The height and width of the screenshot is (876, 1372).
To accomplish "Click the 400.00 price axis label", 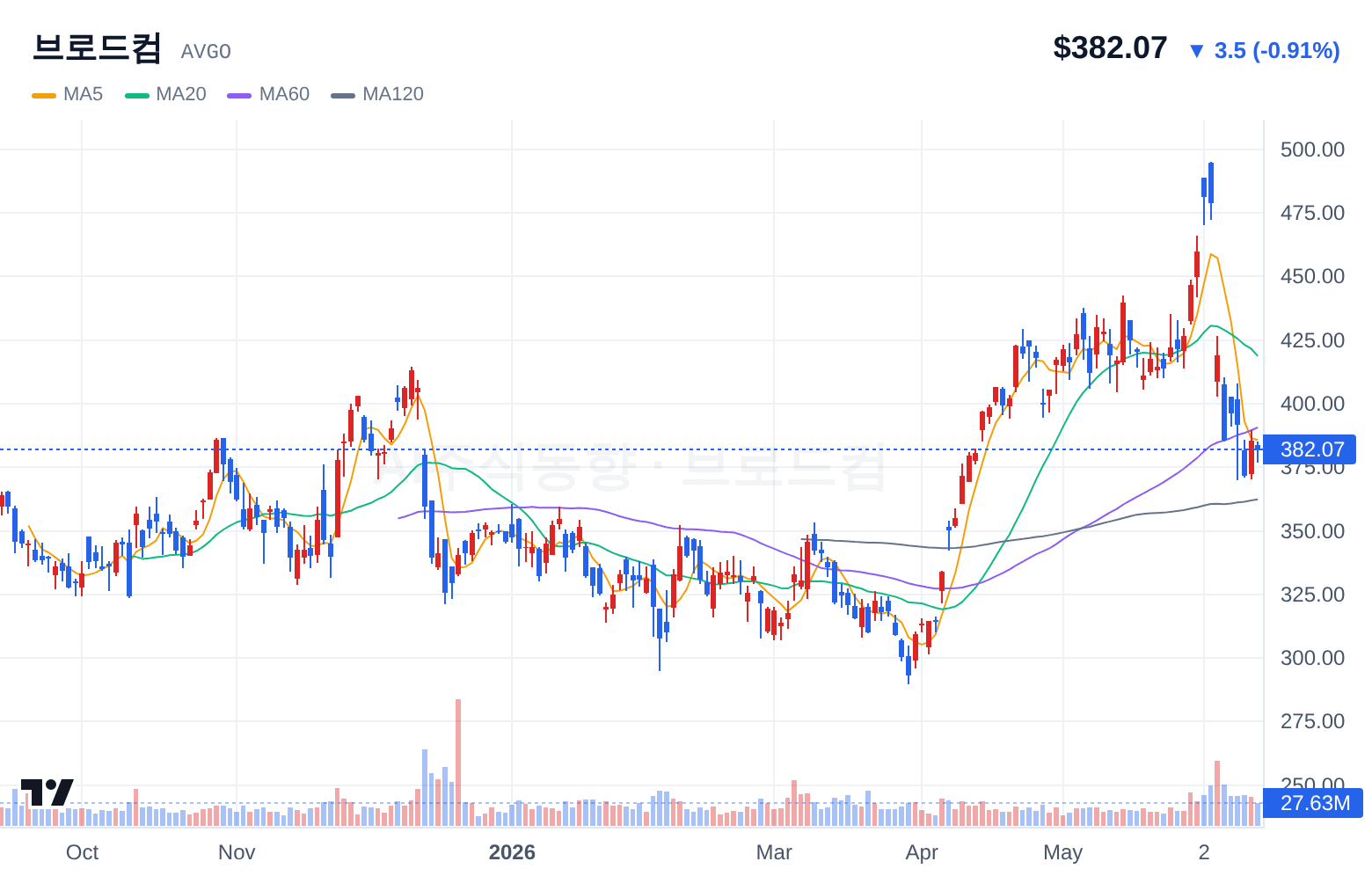I will (x=1312, y=404).
